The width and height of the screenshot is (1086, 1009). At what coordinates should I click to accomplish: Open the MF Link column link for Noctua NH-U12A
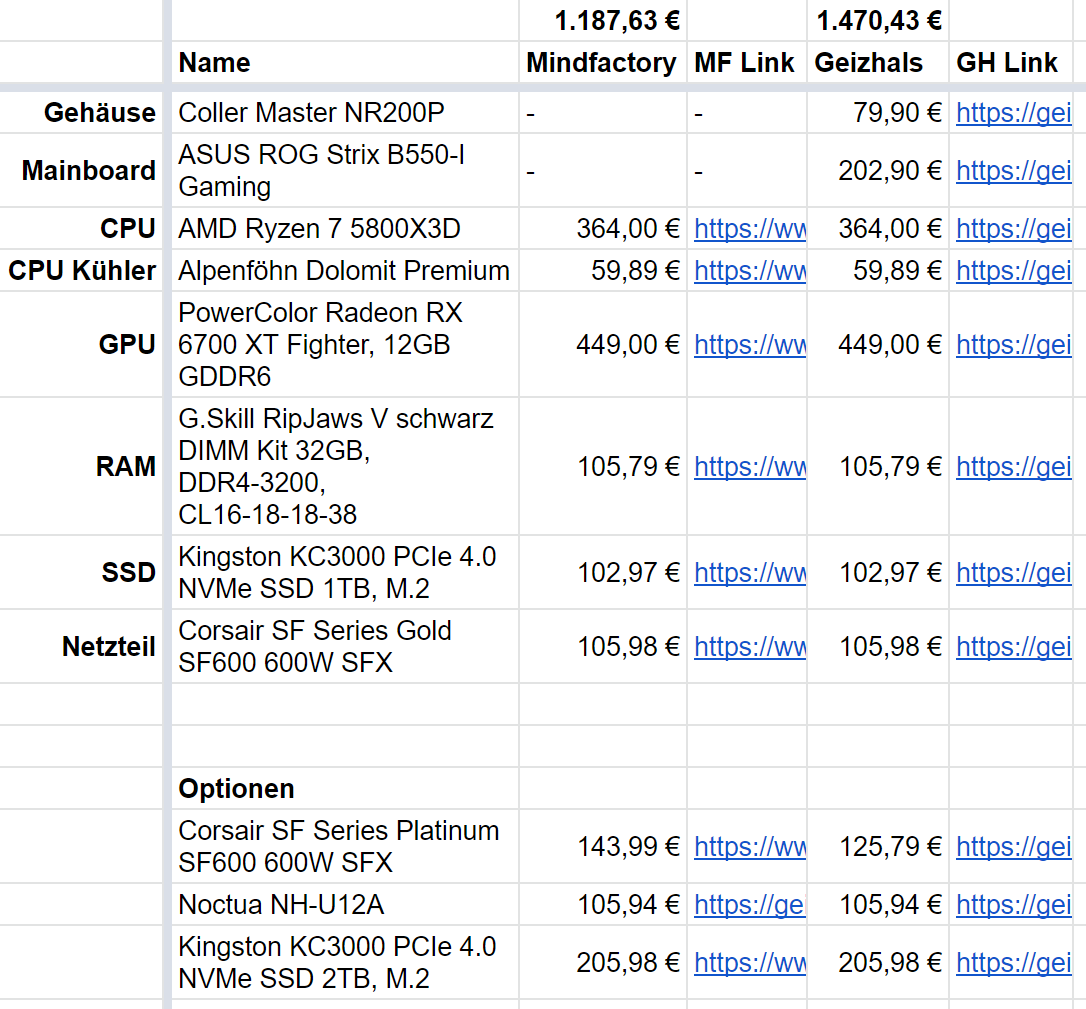(x=749, y=905)
